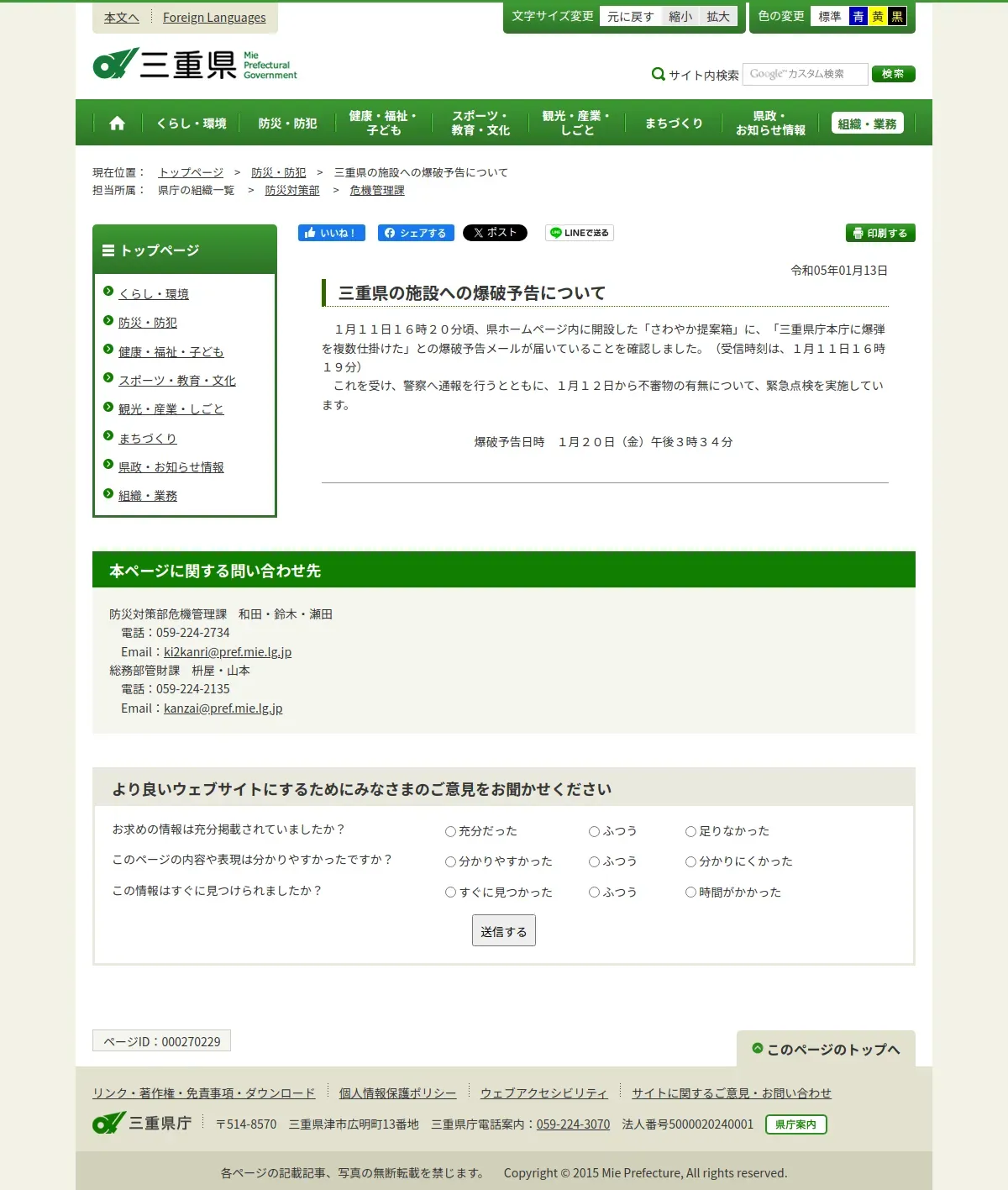Open リンク・著作権・免責事項・ダウンロード footer link
The width and height of the screenshot is (1008, 1190).
tap(204, 1093)
